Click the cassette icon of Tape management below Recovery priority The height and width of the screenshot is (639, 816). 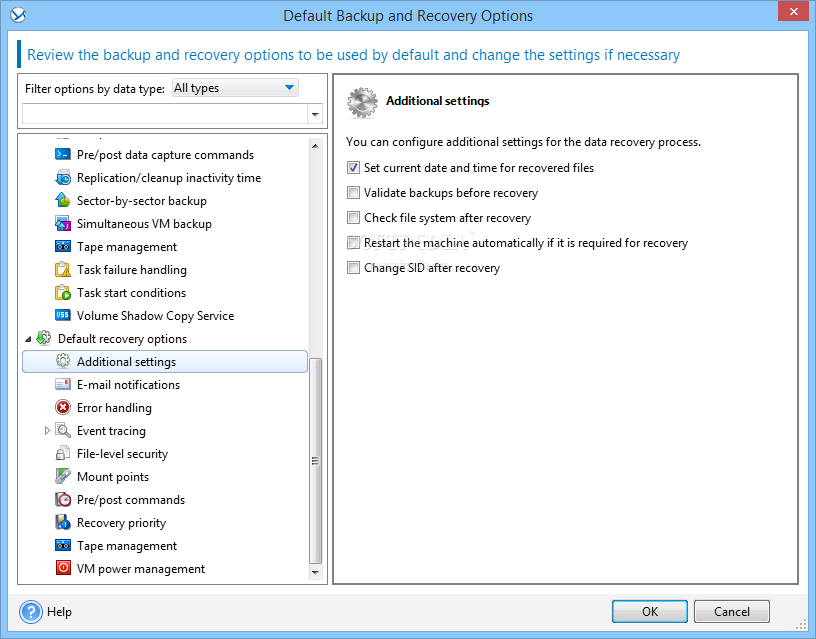[63, 545]
